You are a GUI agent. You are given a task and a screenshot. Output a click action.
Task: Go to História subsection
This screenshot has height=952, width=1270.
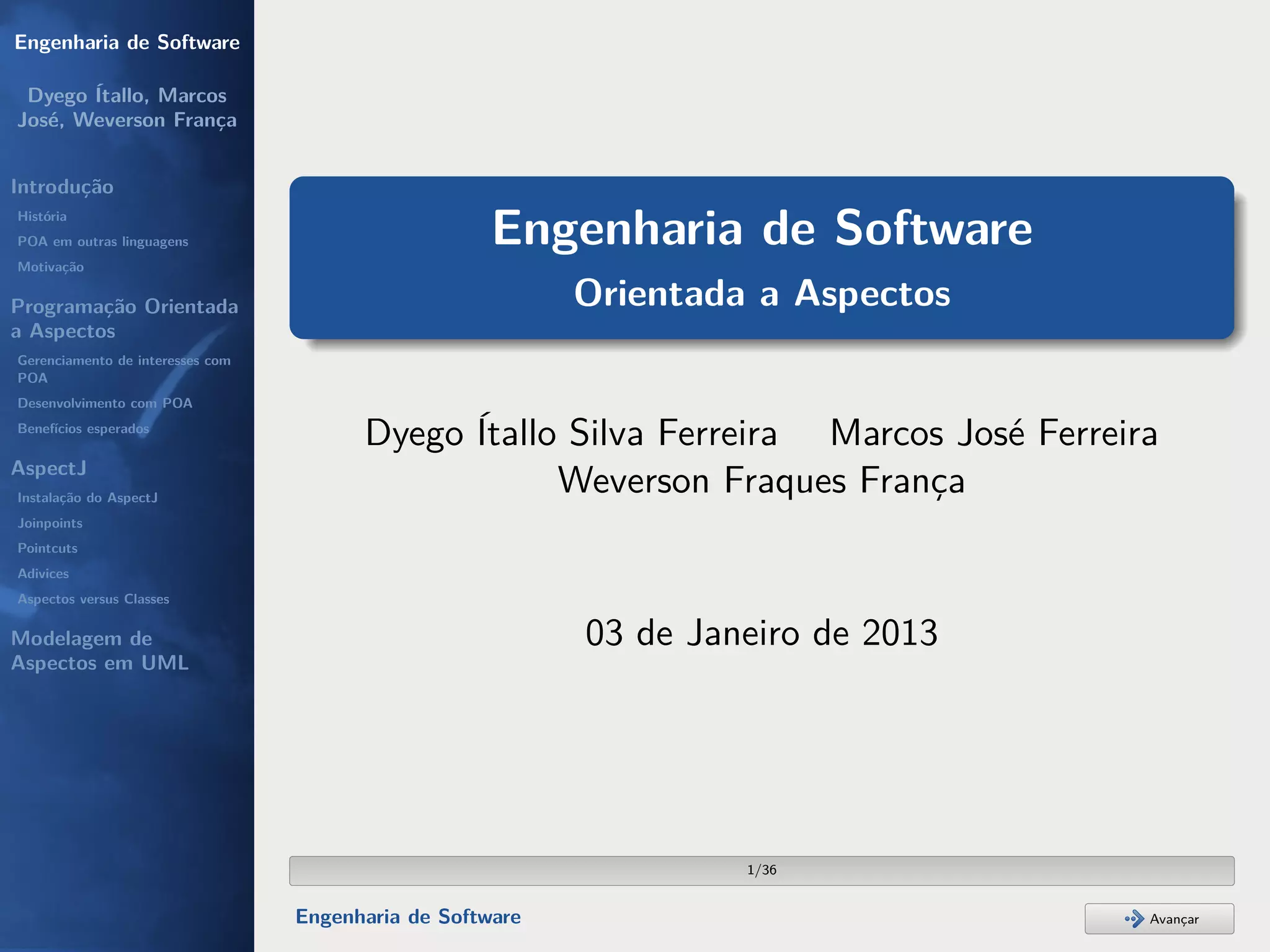click(42, 216)
